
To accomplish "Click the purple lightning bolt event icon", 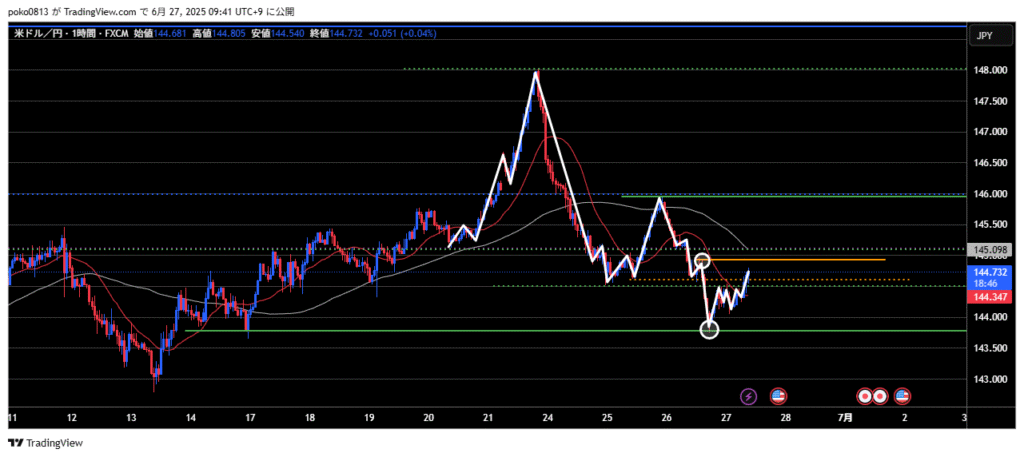I will [x=749, y=396].
